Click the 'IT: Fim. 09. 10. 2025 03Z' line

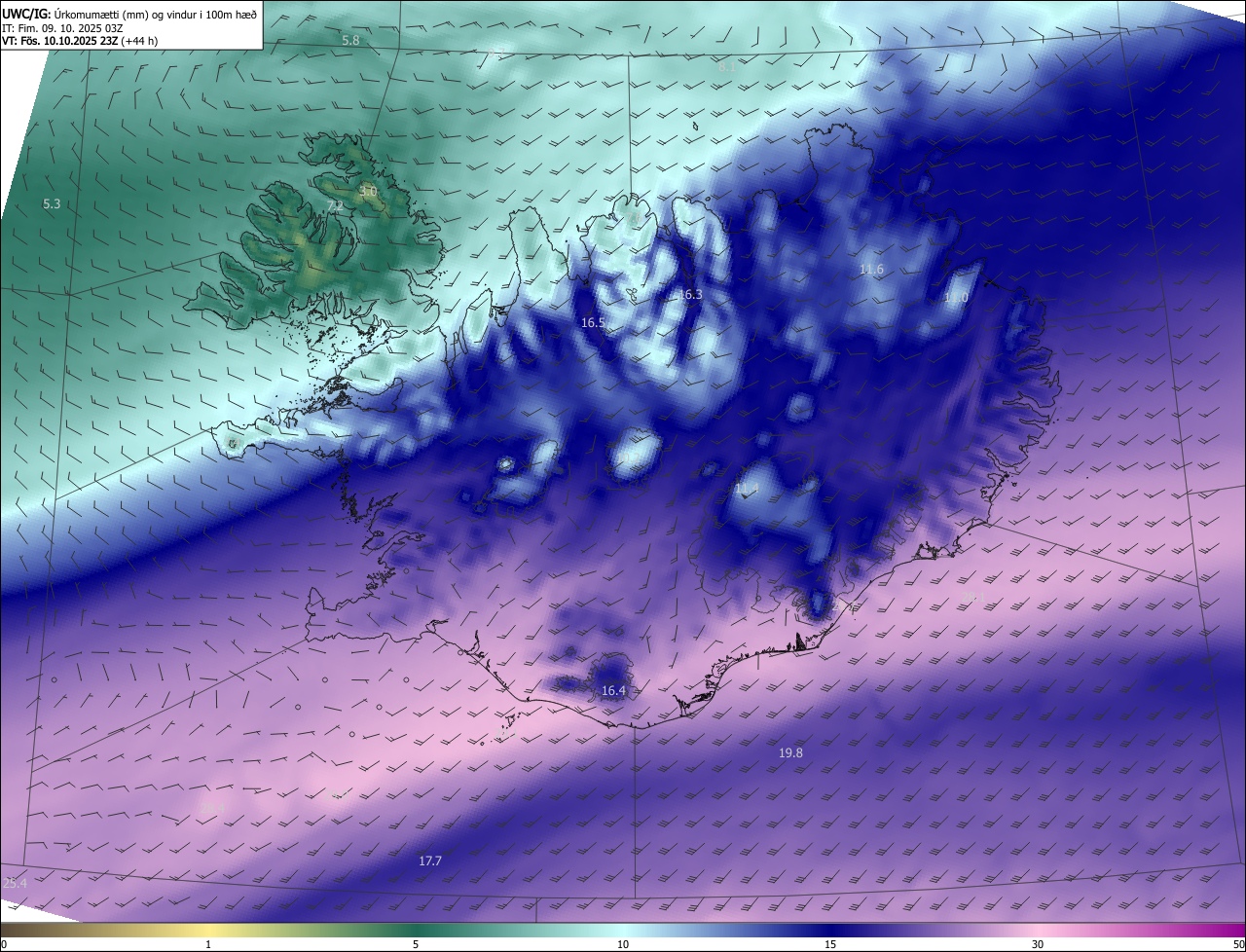[x=63, y=28]
